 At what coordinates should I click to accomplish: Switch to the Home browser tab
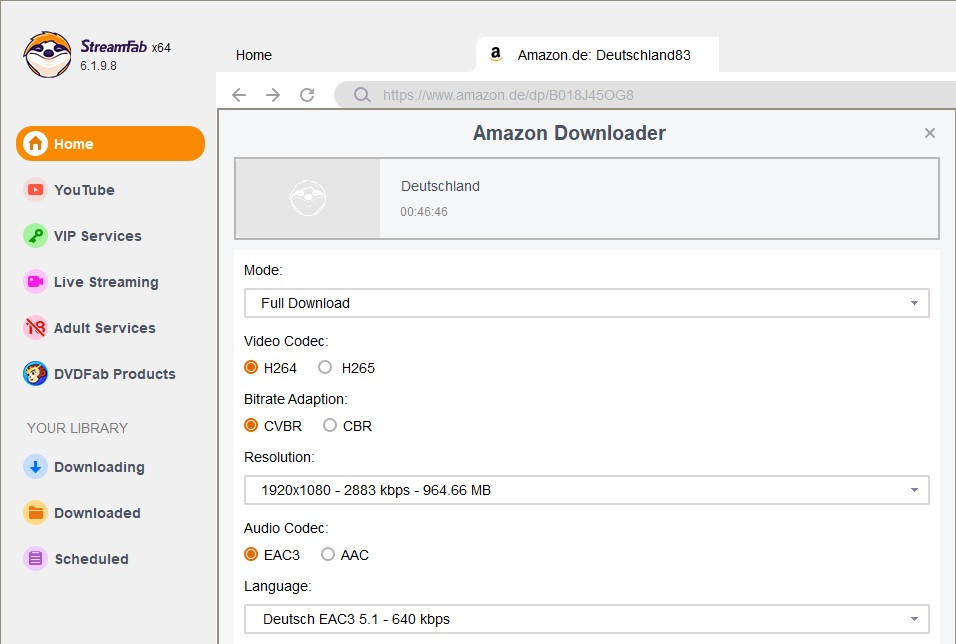point(254,56)
